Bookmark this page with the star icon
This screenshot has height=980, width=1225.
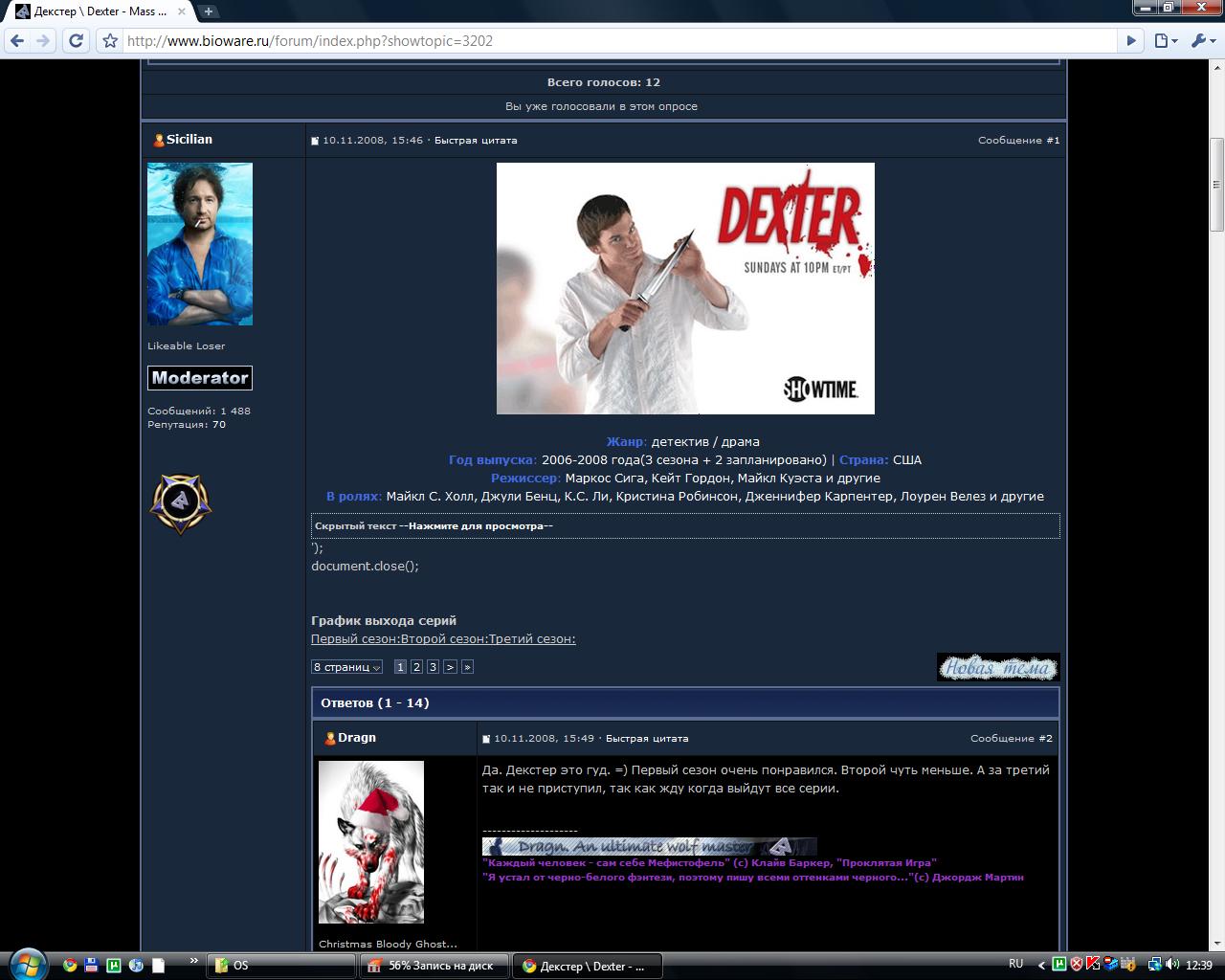click(110, 41)
